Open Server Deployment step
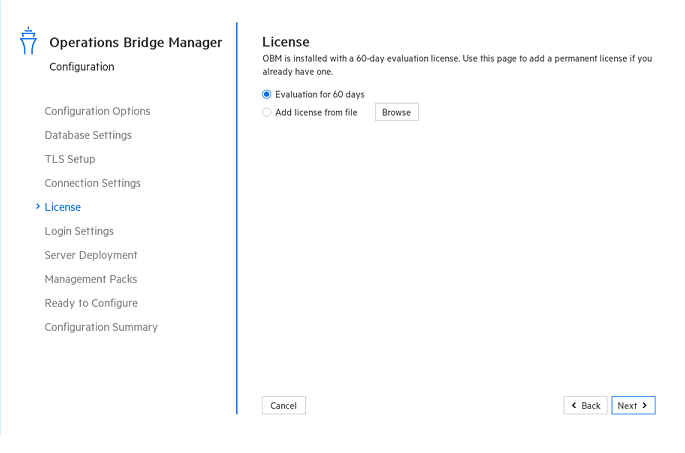 pyautogui.click(x=91, y=255)
